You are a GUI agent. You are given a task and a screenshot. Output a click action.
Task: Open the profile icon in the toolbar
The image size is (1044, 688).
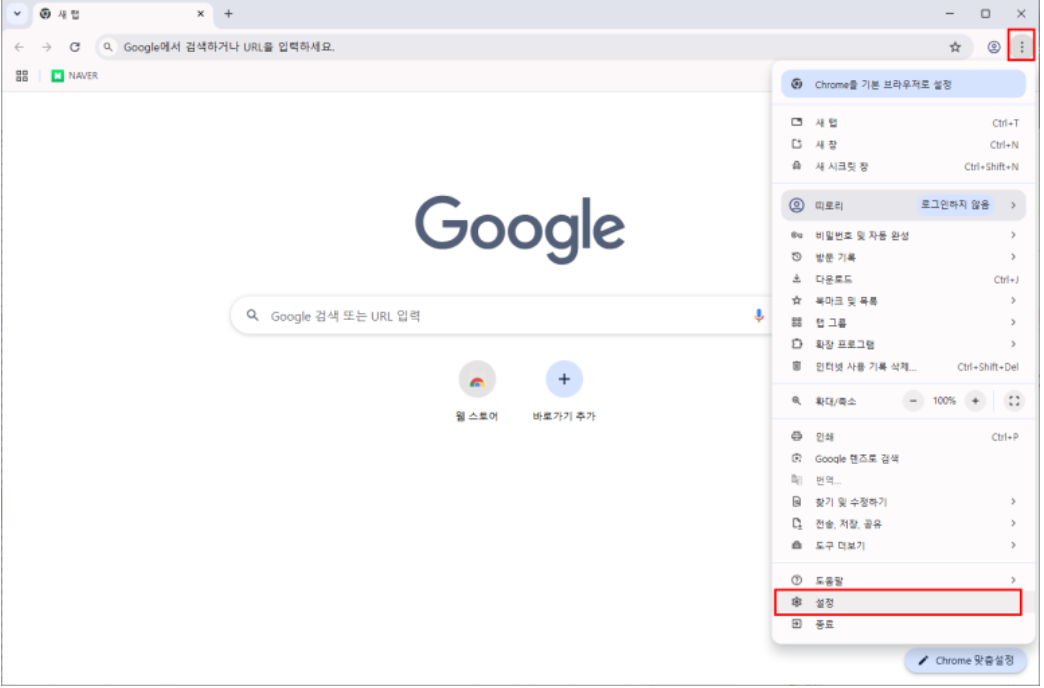[x=993, y=47]
